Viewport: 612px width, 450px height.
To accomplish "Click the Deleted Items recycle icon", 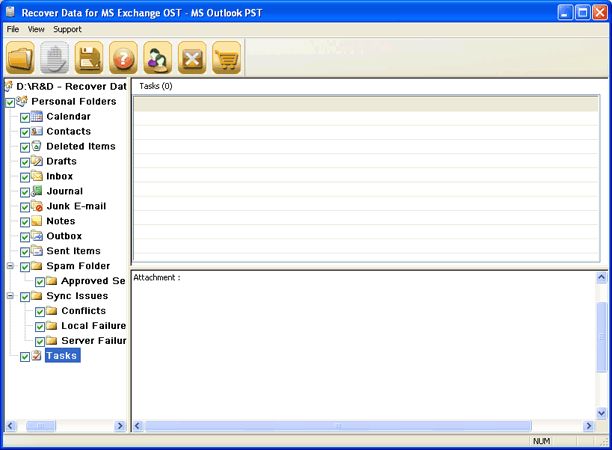I will [x=37, y=146].
